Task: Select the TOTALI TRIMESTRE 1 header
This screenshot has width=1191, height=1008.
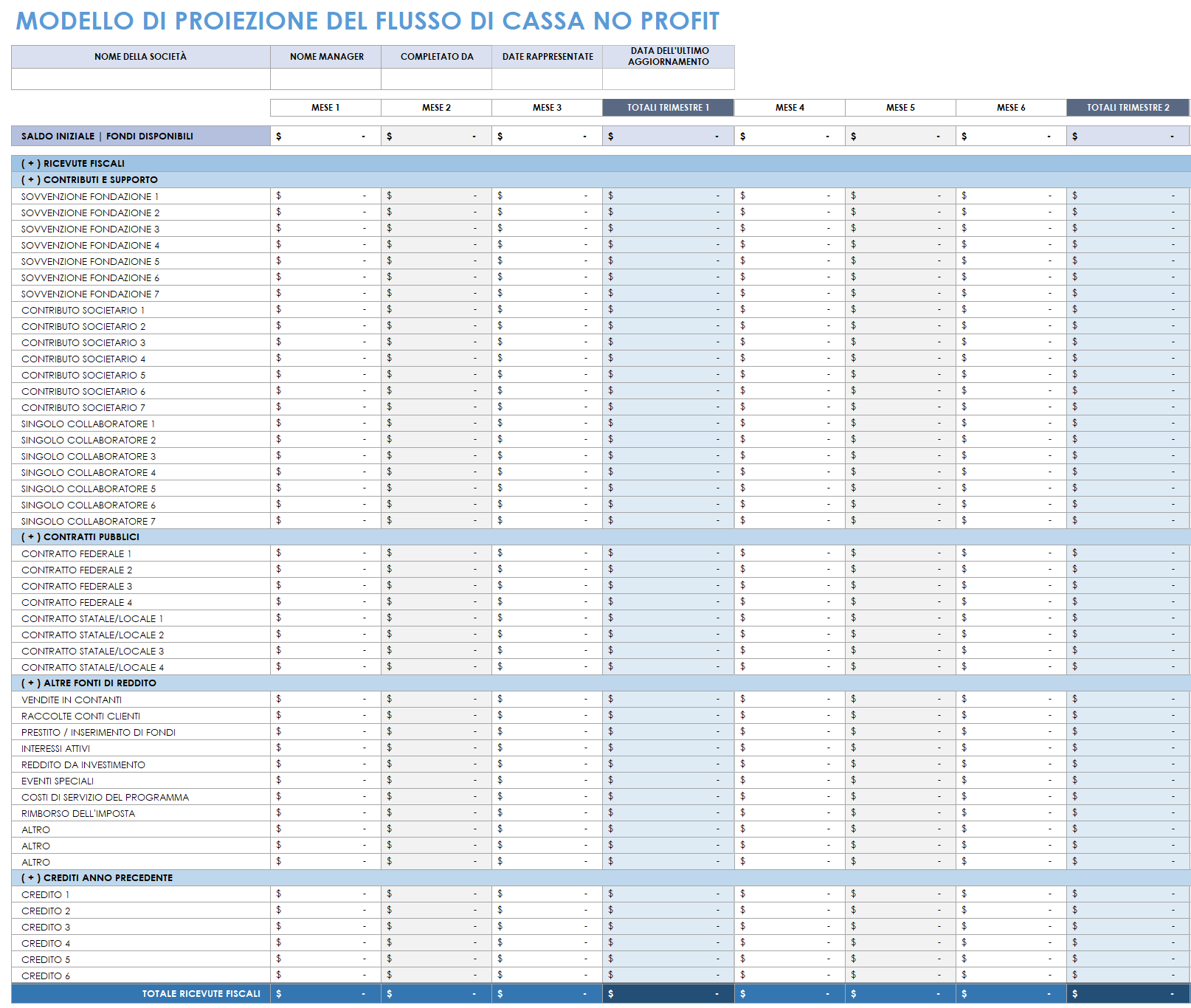Action: [669, 108]
